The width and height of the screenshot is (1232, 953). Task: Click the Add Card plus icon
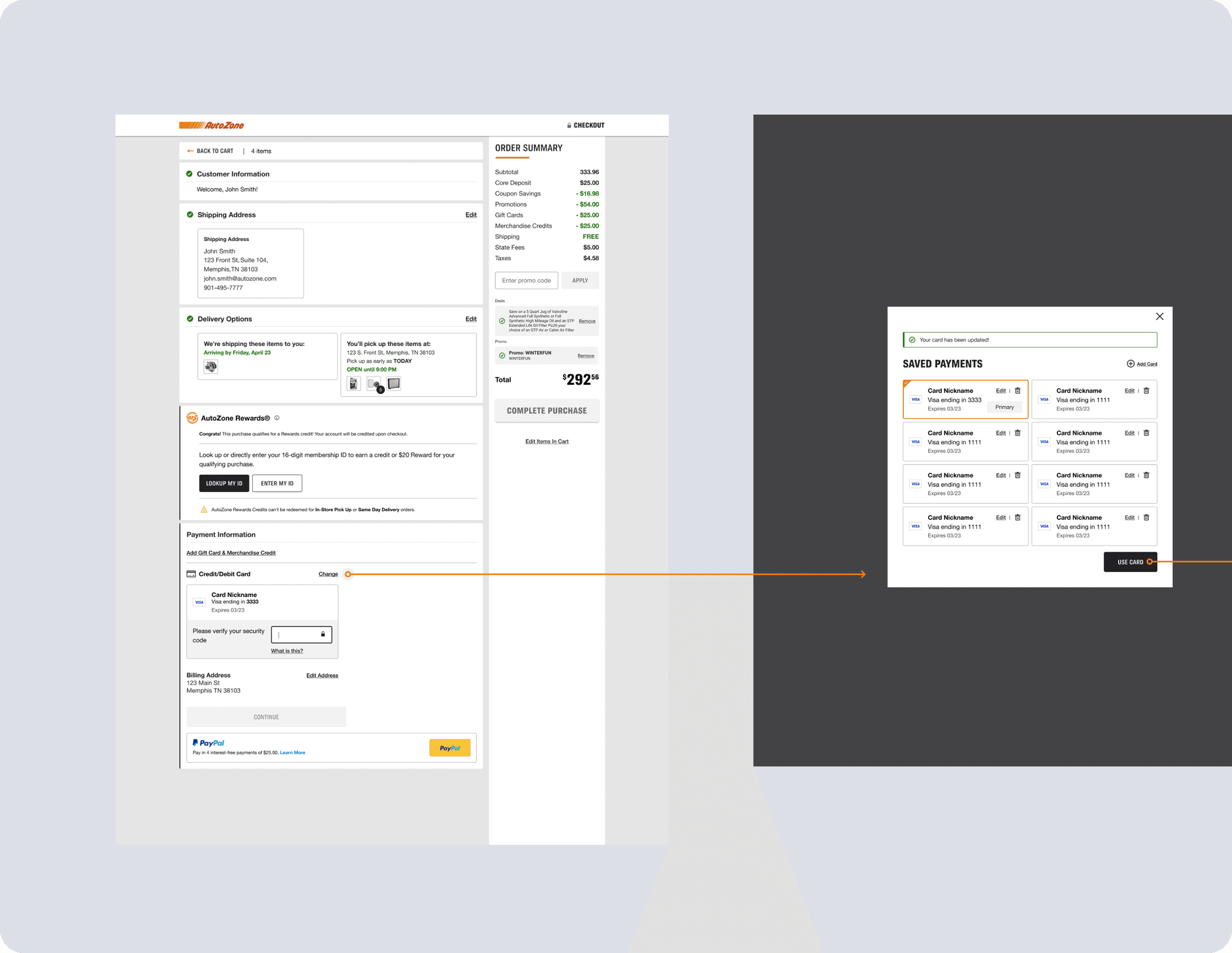tap(1130, 364)
